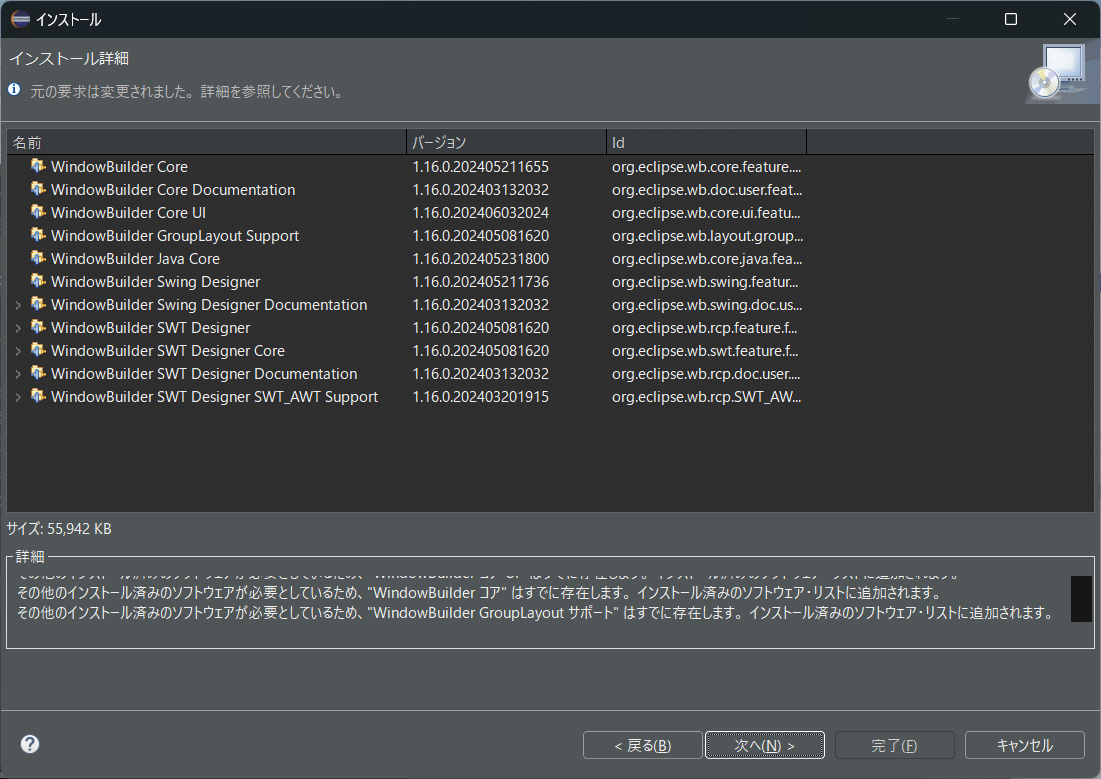The width and height of the screenshot is (1101, 779).
Task: Select WindowBuilder SWT Designer SWT_AWT Support name
Action: click(214, 397)
